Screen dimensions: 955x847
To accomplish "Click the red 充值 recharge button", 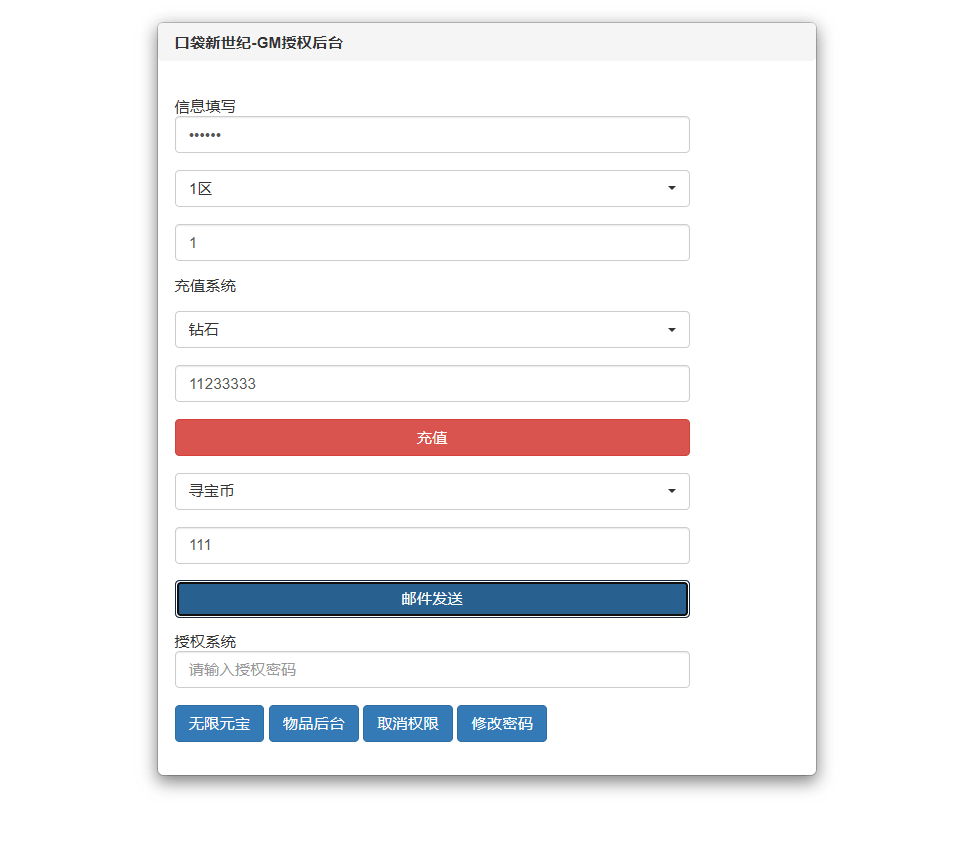I will pos(432,437).
